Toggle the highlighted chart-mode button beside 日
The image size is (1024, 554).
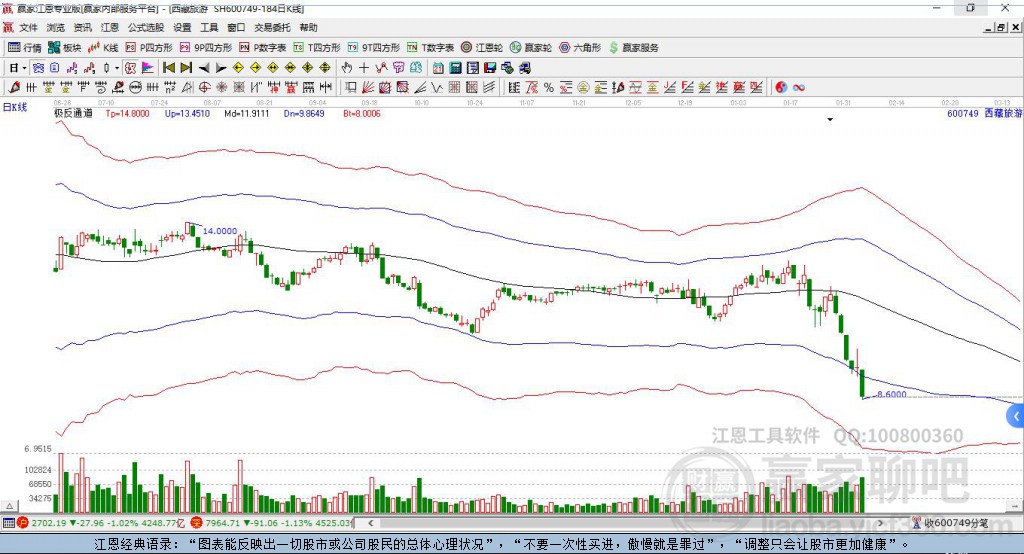click(x=39, y=67)
